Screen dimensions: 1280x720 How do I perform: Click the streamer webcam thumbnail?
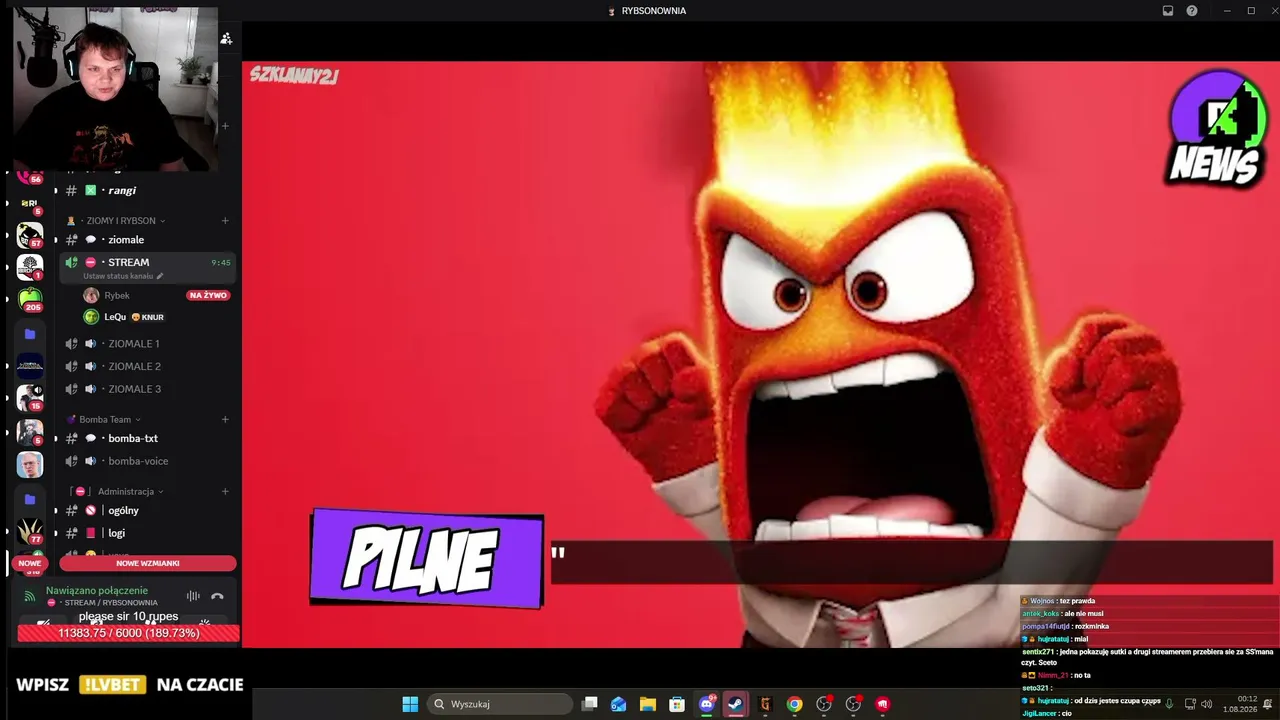pos(115,88)
